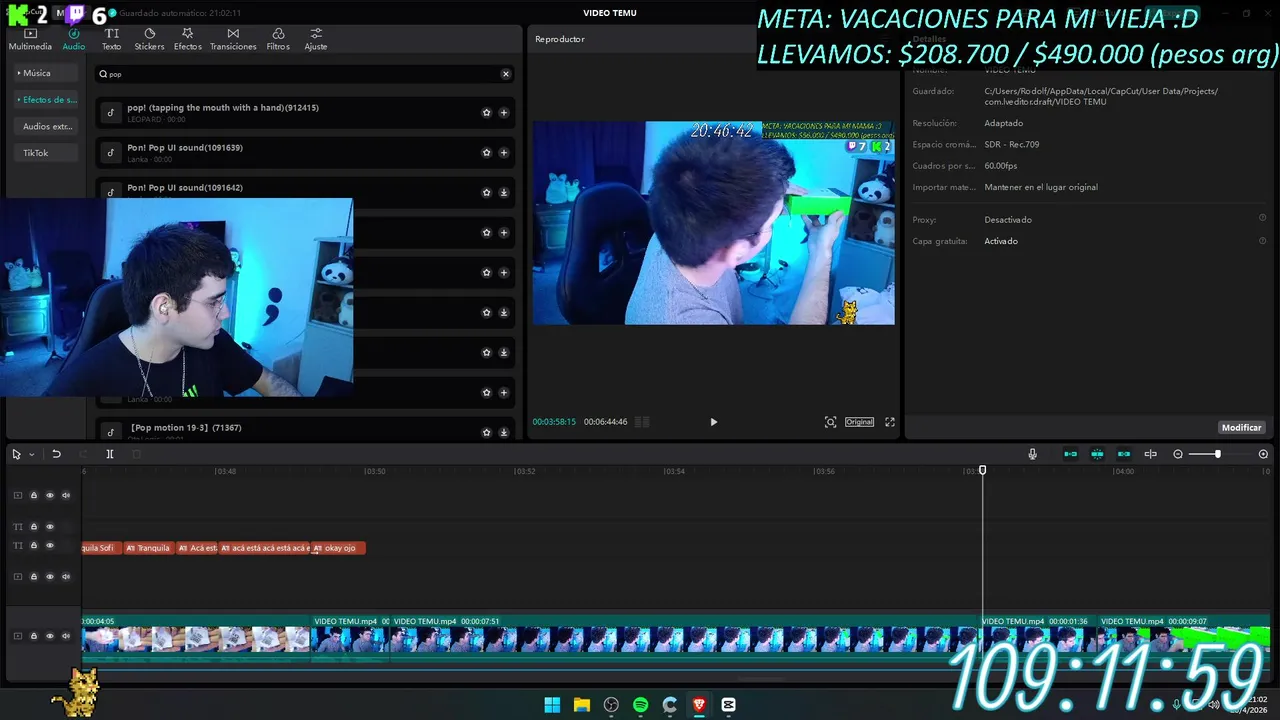Clear the 'pop' search field

tap(505, 74)
